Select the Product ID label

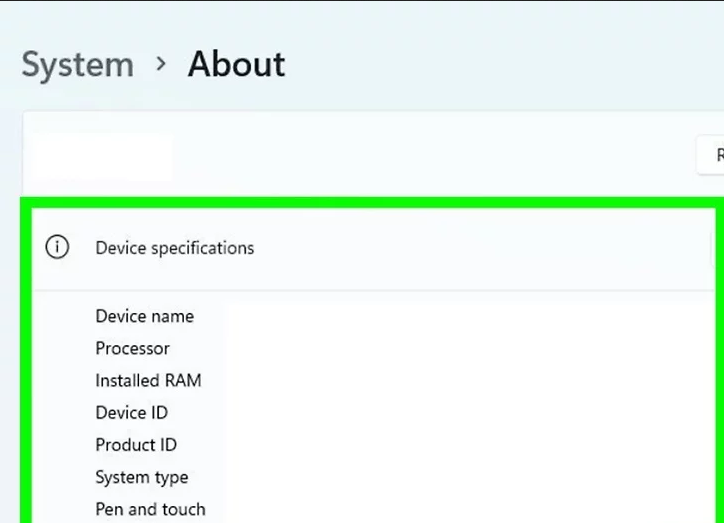136,445
